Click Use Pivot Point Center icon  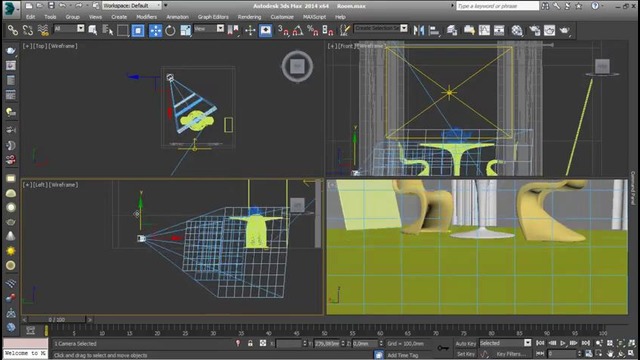(233, 30)
